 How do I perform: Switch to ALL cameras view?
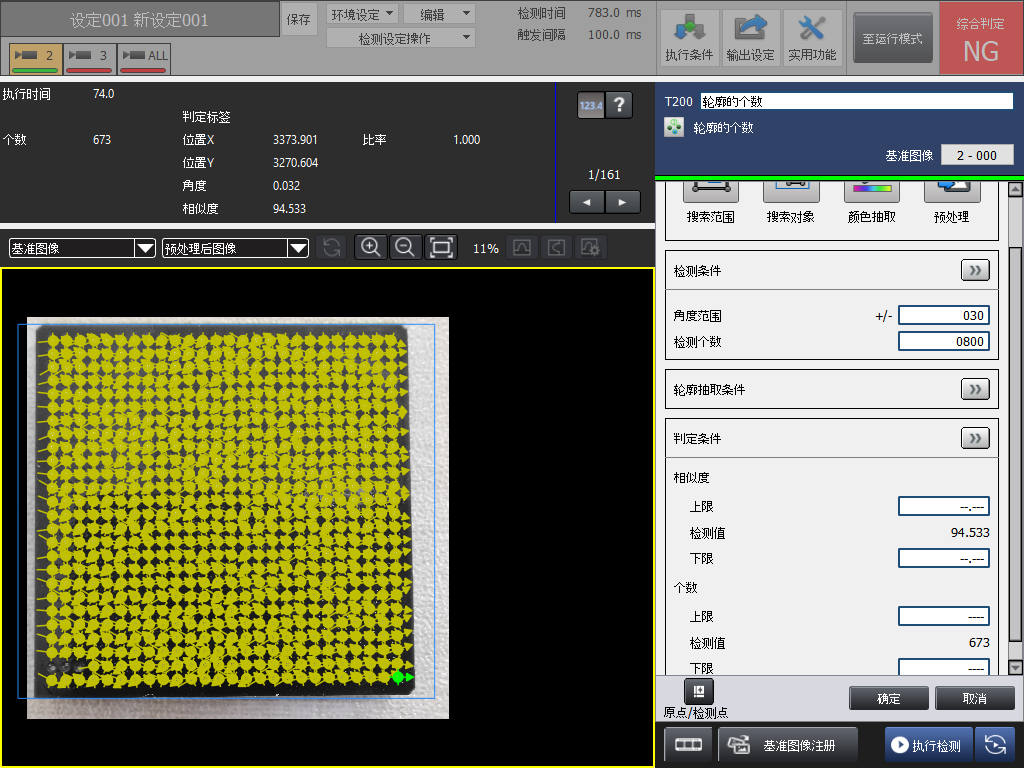(x=144, y=58)
